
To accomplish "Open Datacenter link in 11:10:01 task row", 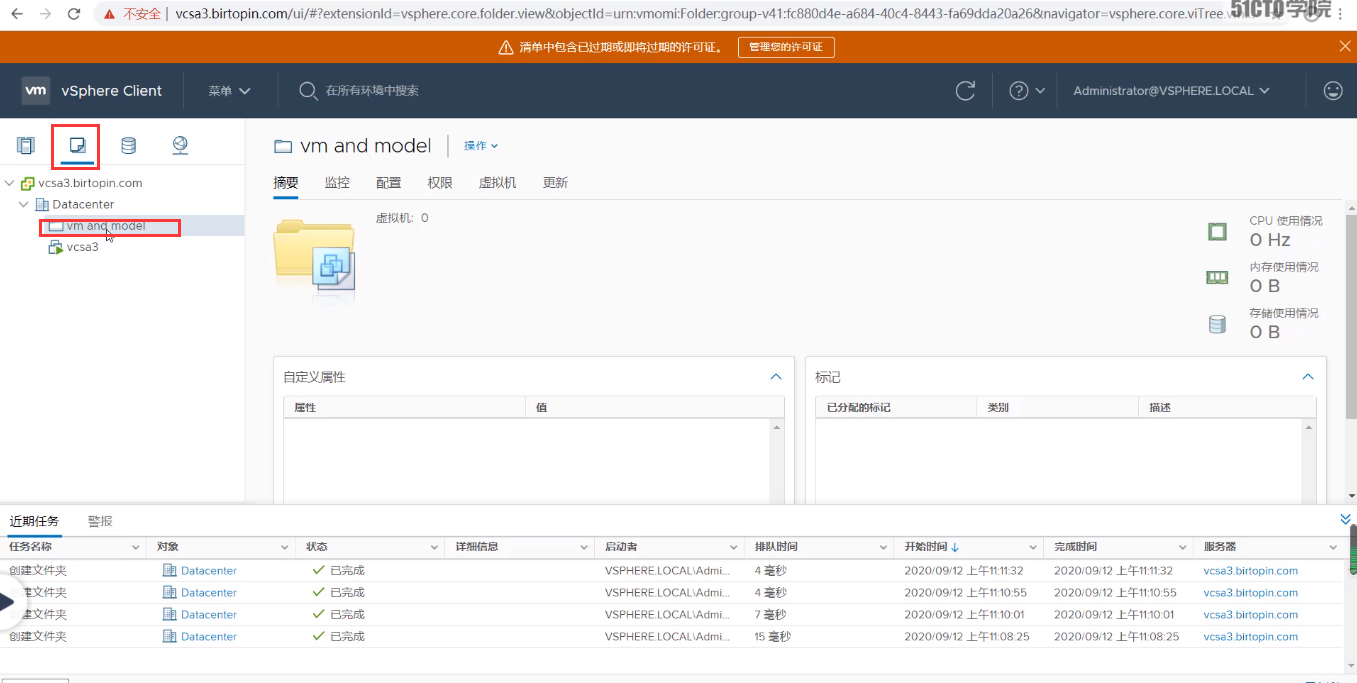I will tap(209, 615).
